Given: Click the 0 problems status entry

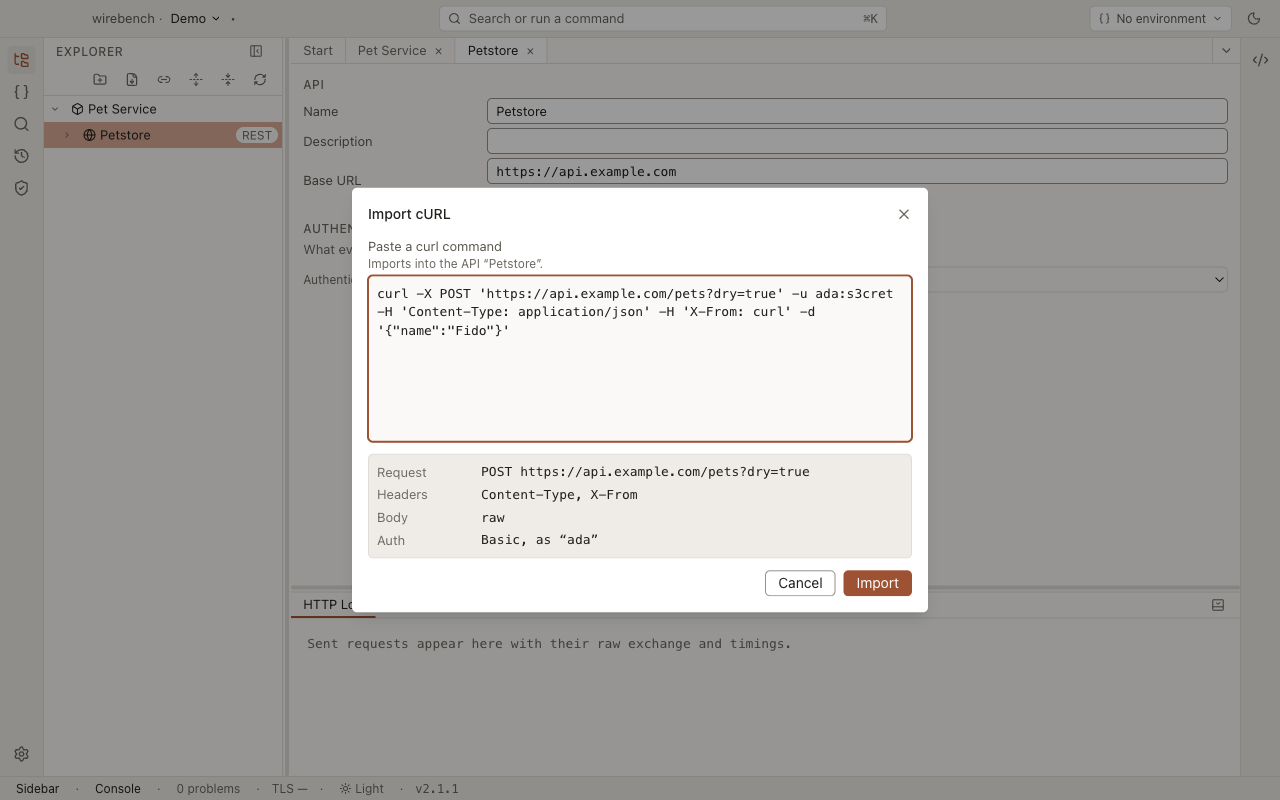Looking at the screenshot, I should point(208,789).
